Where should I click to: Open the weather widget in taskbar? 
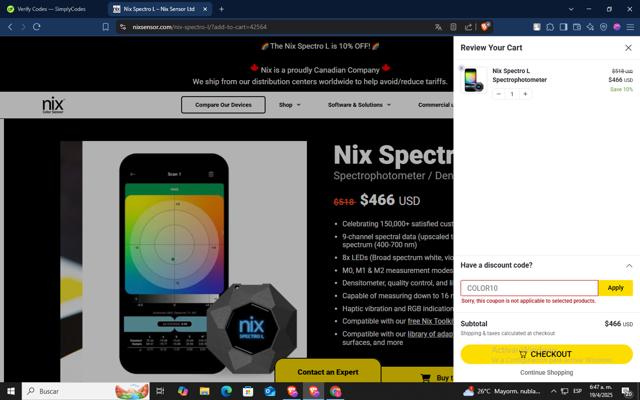(504, 391)
